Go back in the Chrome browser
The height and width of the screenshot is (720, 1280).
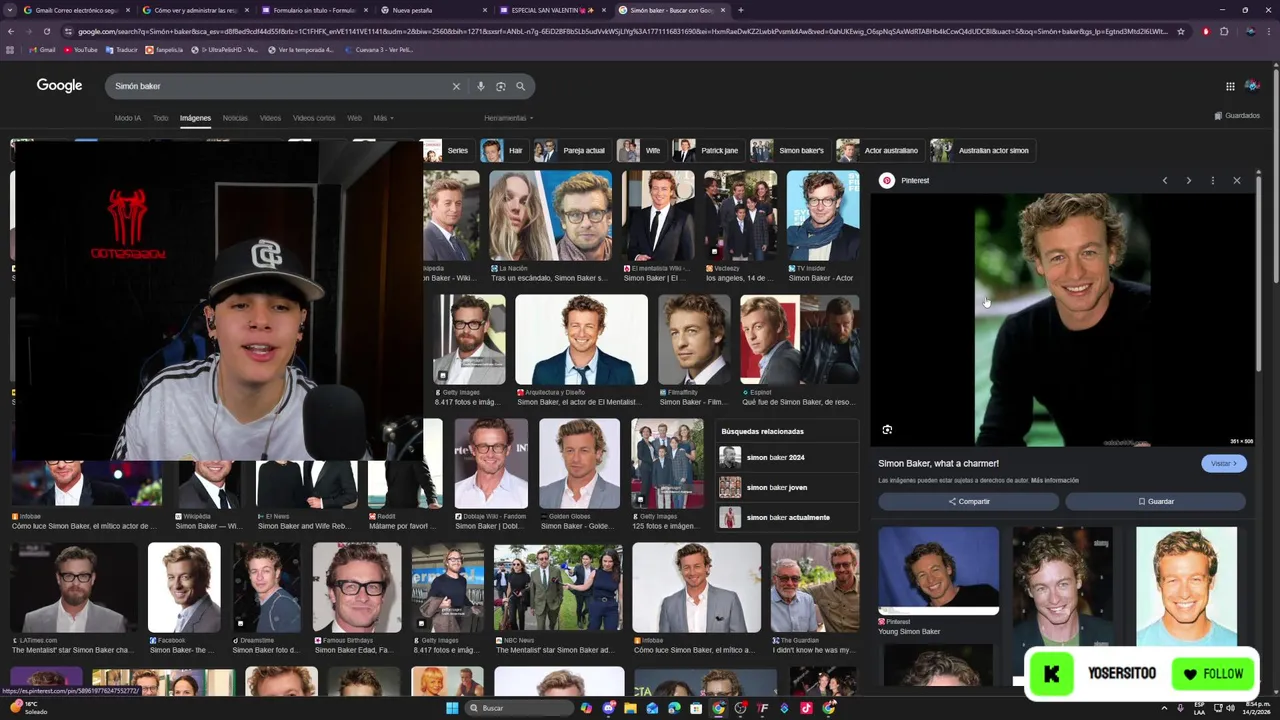coord(10,31)
